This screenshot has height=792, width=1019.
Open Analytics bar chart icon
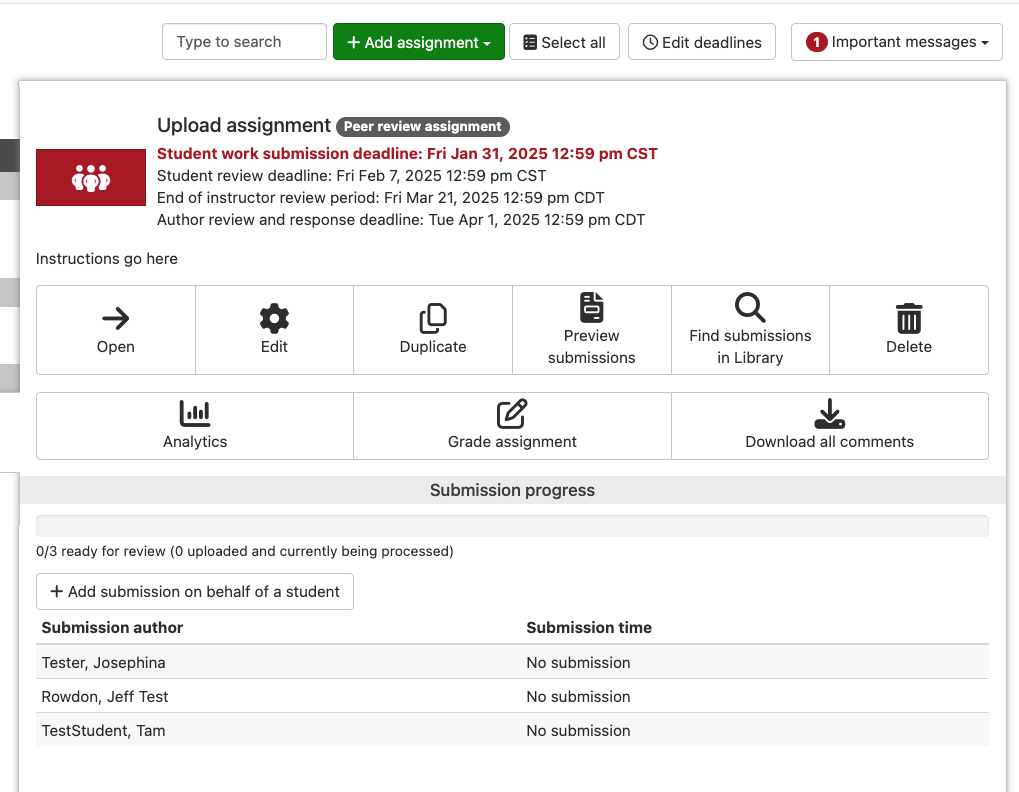(195, 413)
